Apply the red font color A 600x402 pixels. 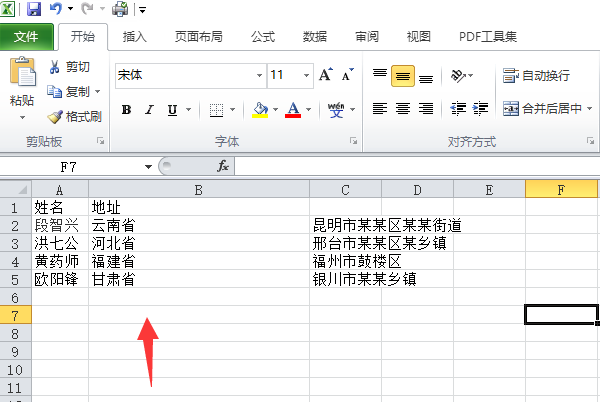[293, 110]
